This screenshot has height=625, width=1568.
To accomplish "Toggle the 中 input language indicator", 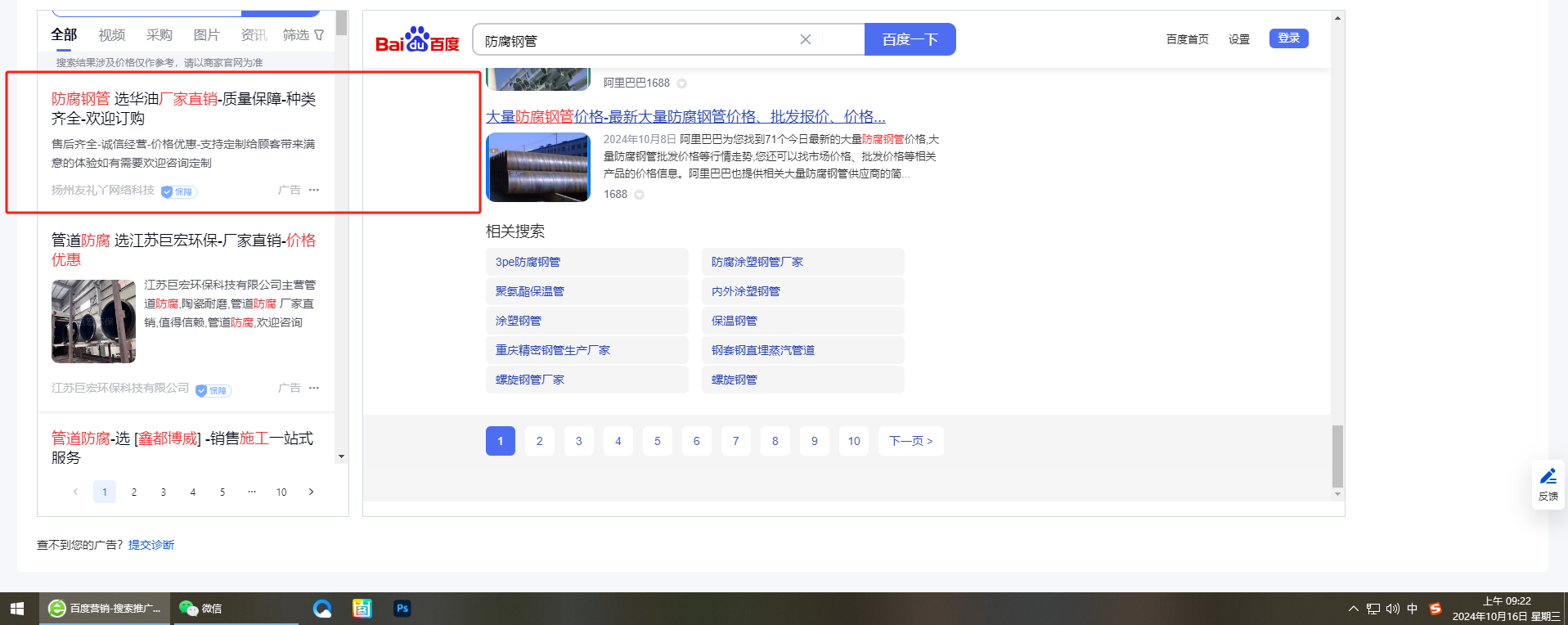I will pyautogui.click(x=1413, y=609).
